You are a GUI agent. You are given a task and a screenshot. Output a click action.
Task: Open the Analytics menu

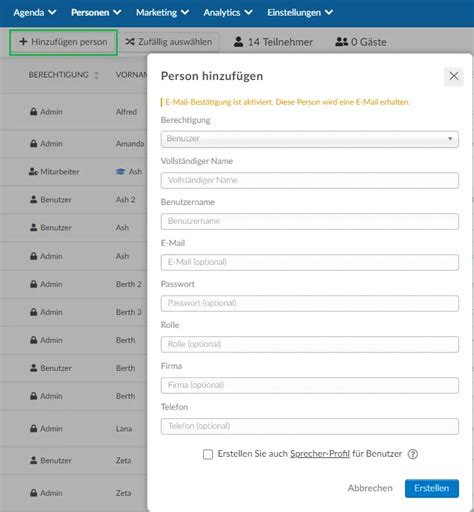pos(228,13)
